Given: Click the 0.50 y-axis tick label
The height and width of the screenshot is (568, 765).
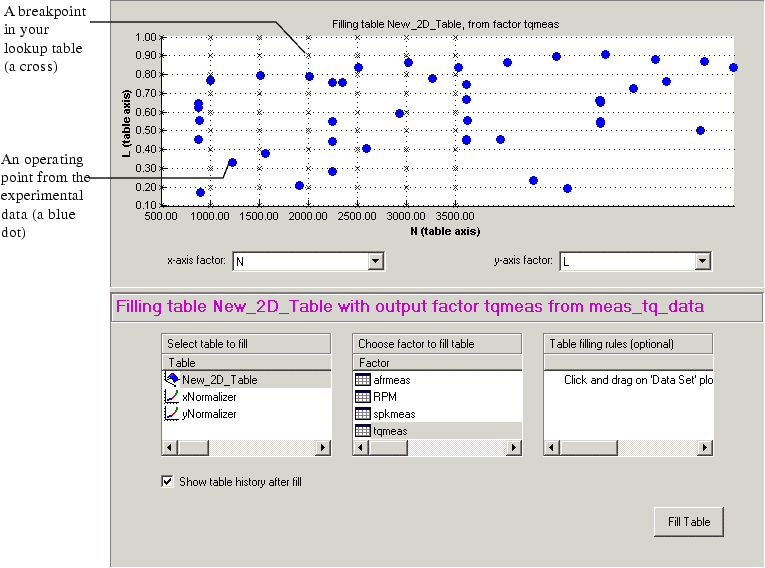Looking at the screenshot, I should click(145, 130).
